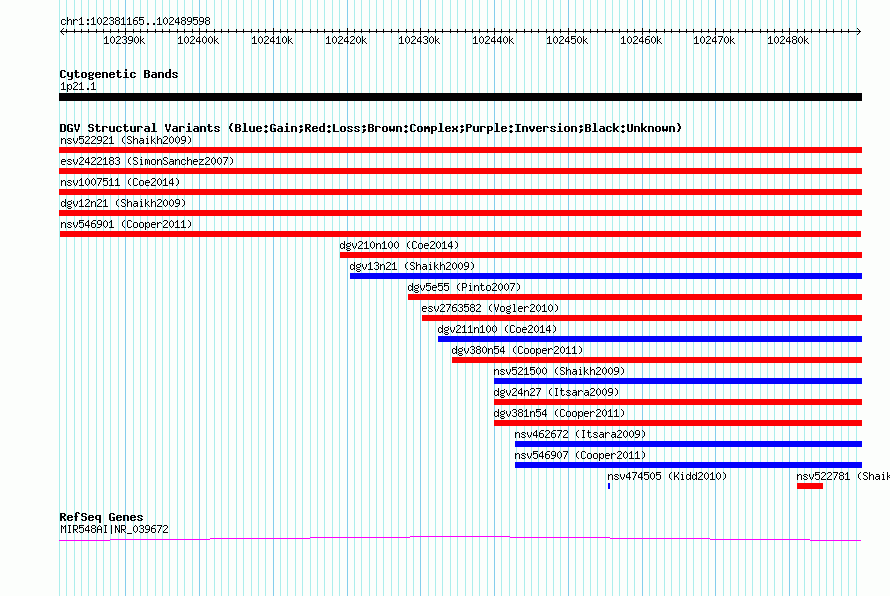Click the blue gain bar of dgv13n21
The image size is (890, 596).
point(606,276)
